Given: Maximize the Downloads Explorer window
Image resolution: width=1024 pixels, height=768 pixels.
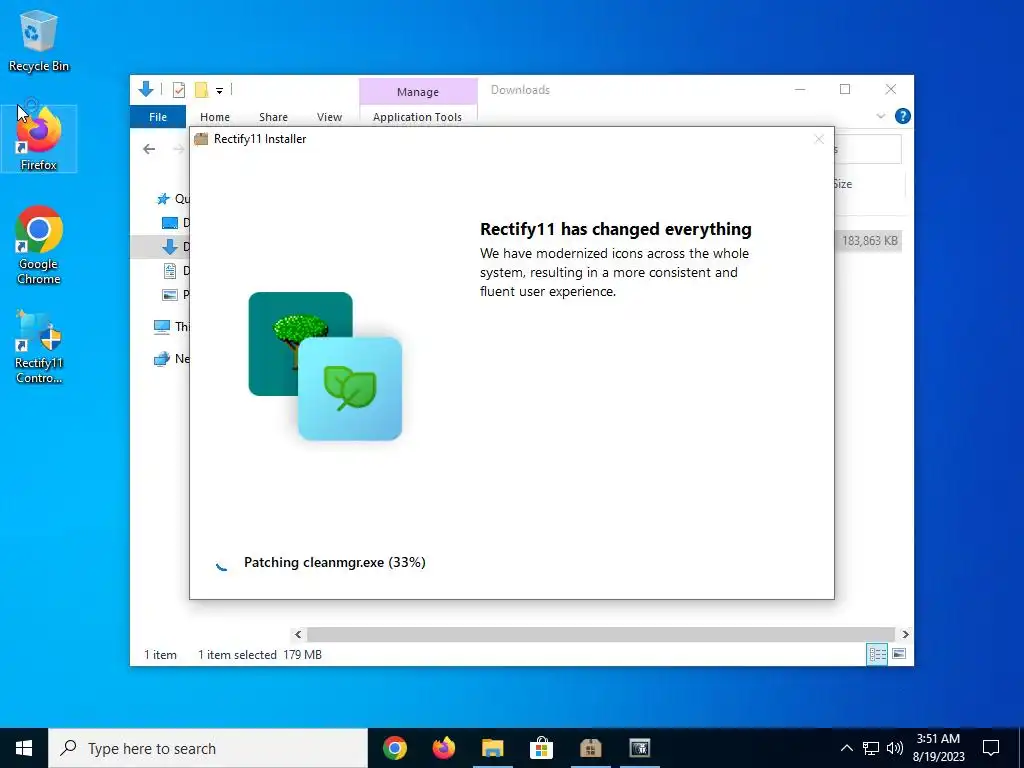Looking at the screenshot, I should (845, 89).
